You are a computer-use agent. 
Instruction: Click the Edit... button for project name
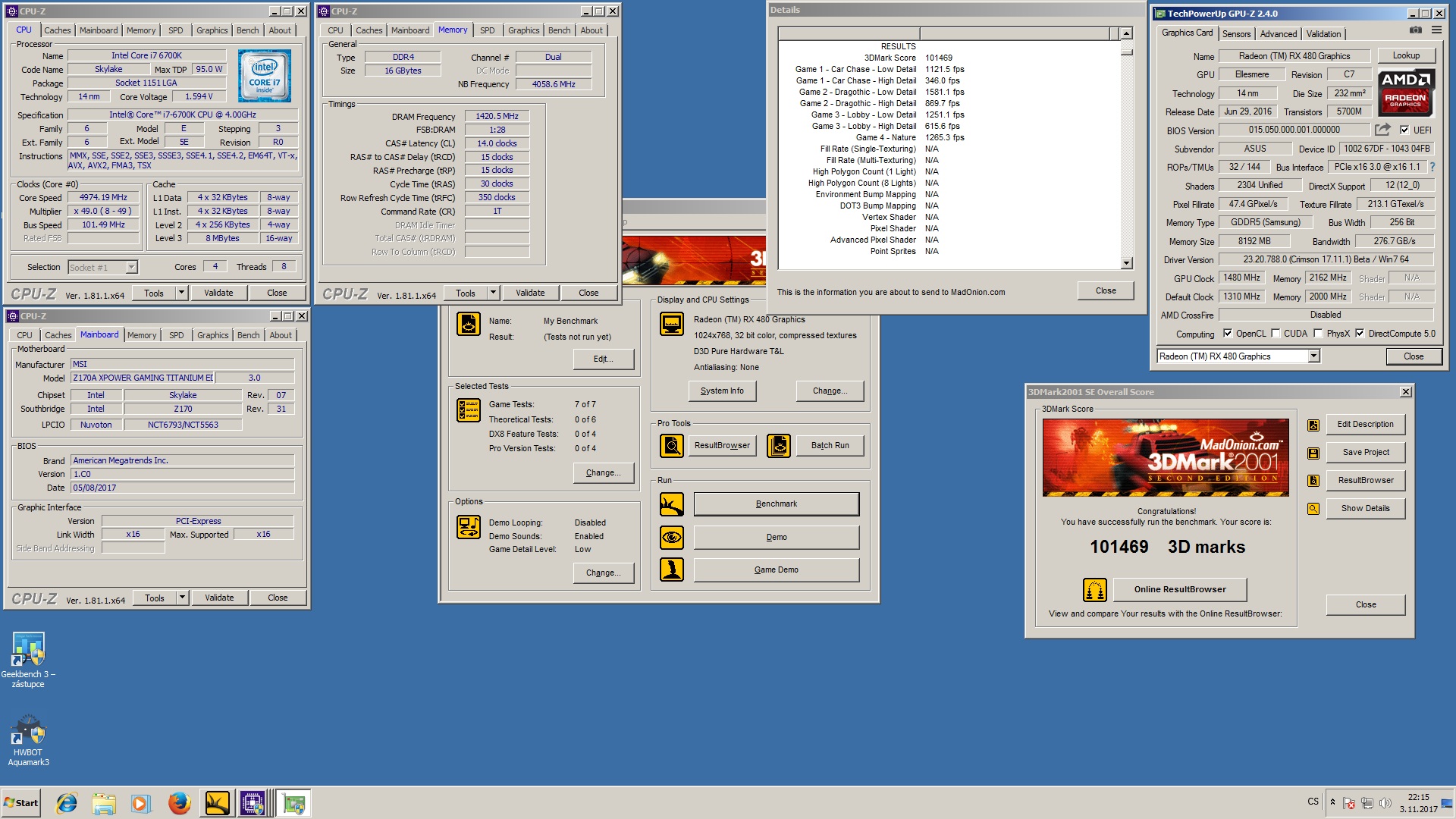[x=604, y=359]
